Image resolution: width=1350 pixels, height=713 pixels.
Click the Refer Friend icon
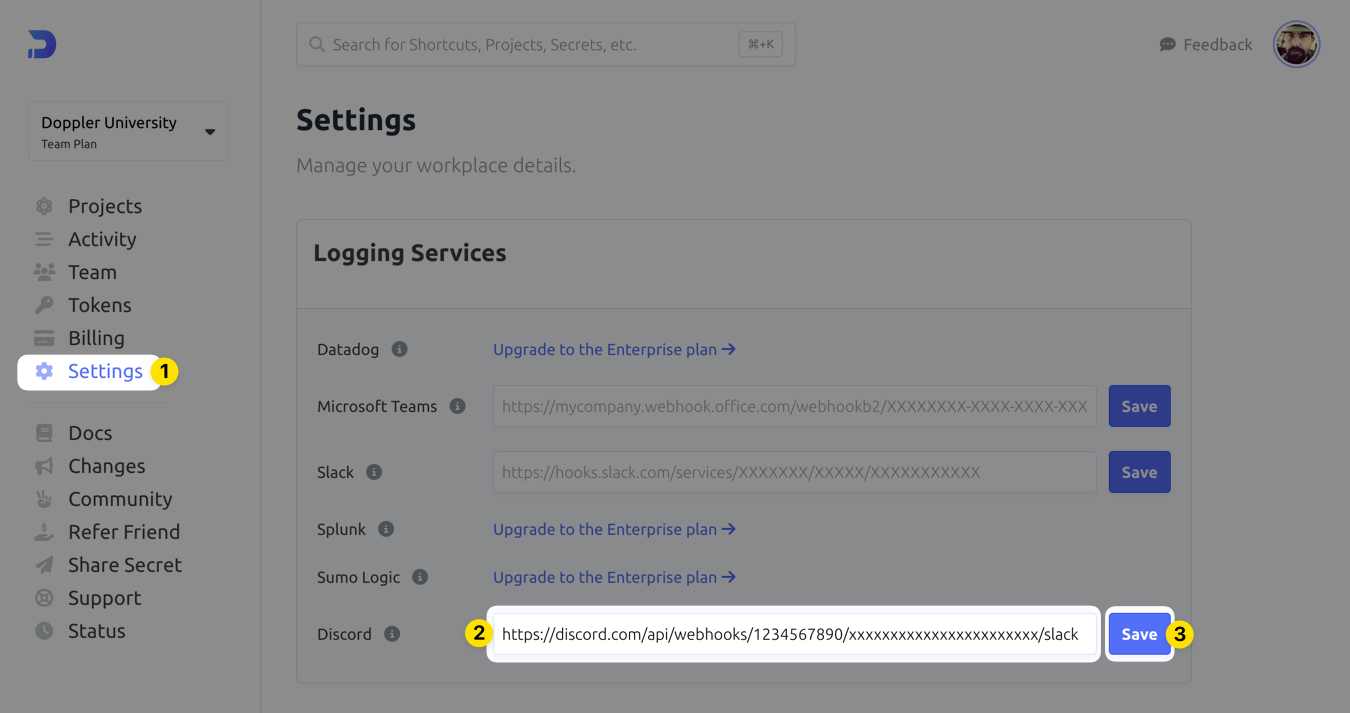[x=44, y=532]
